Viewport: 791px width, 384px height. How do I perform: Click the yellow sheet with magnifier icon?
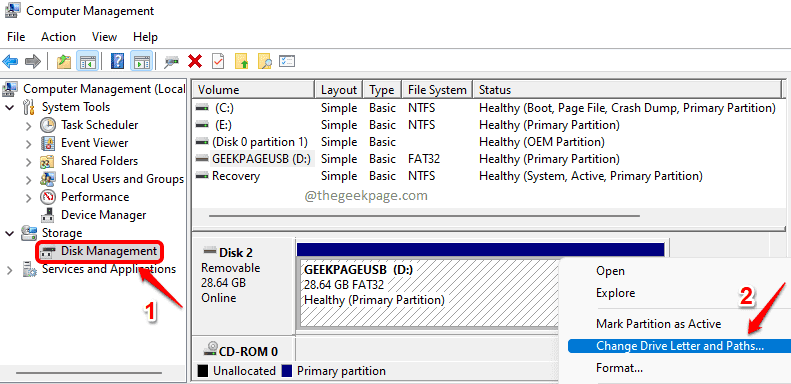[264, 62]
